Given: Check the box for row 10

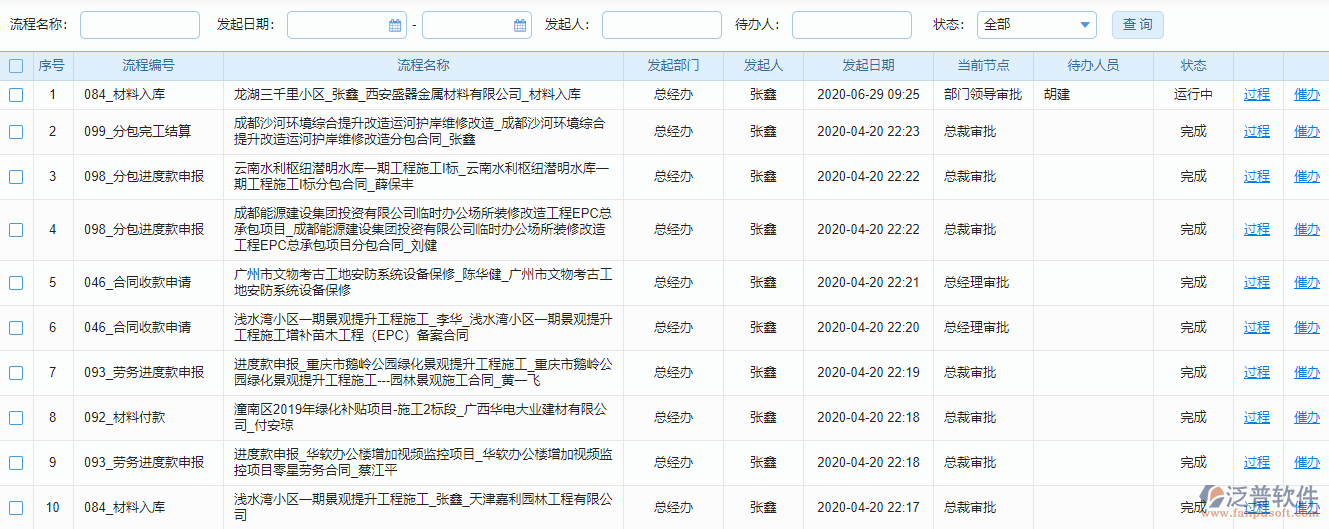Looking at the screenshot, I should 16,508.
